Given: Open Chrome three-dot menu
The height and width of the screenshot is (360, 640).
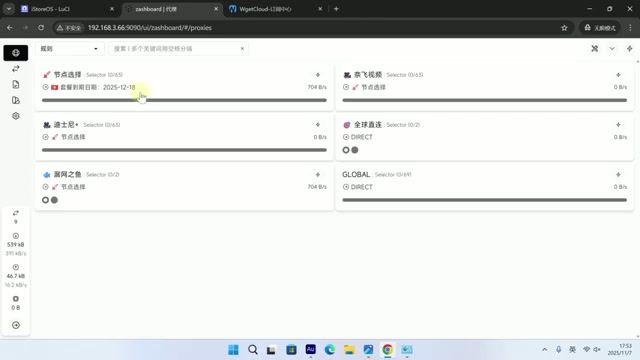Looking at the screenshot, I should pos(630,28).
